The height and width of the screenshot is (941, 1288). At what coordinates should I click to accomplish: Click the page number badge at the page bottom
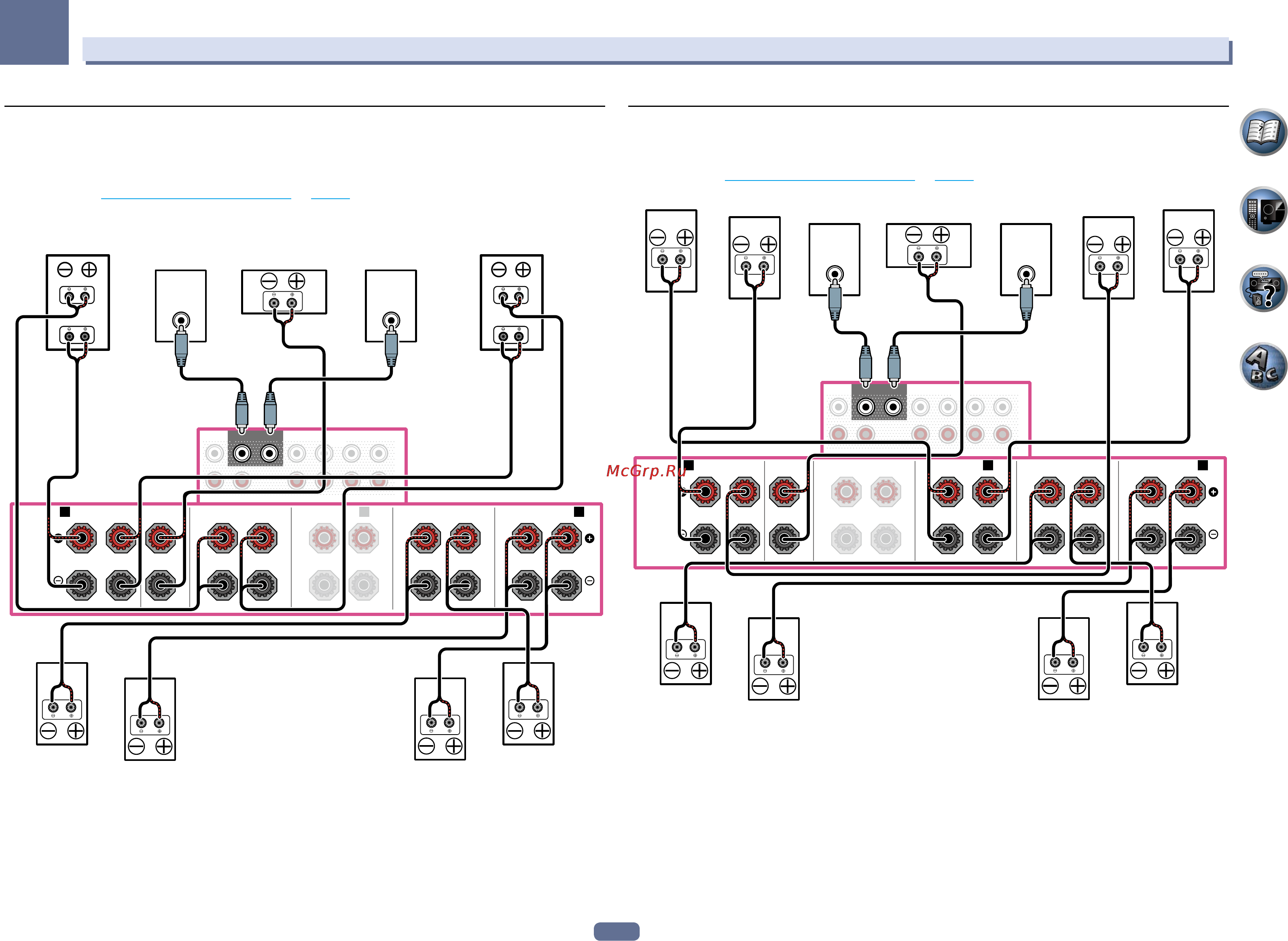coord(616,931)
